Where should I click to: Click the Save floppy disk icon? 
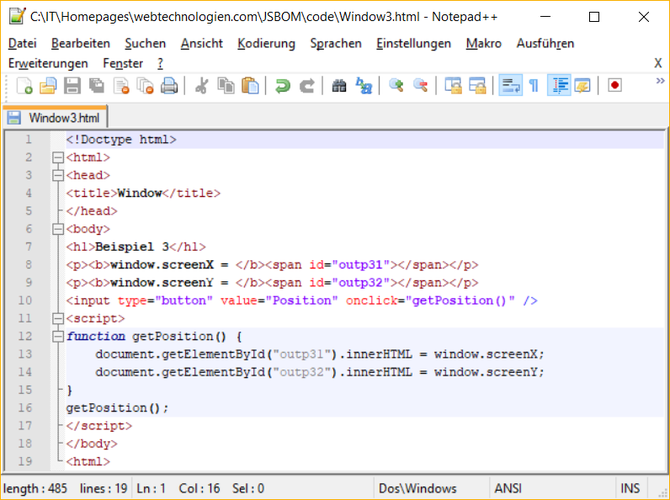point(72,85)
